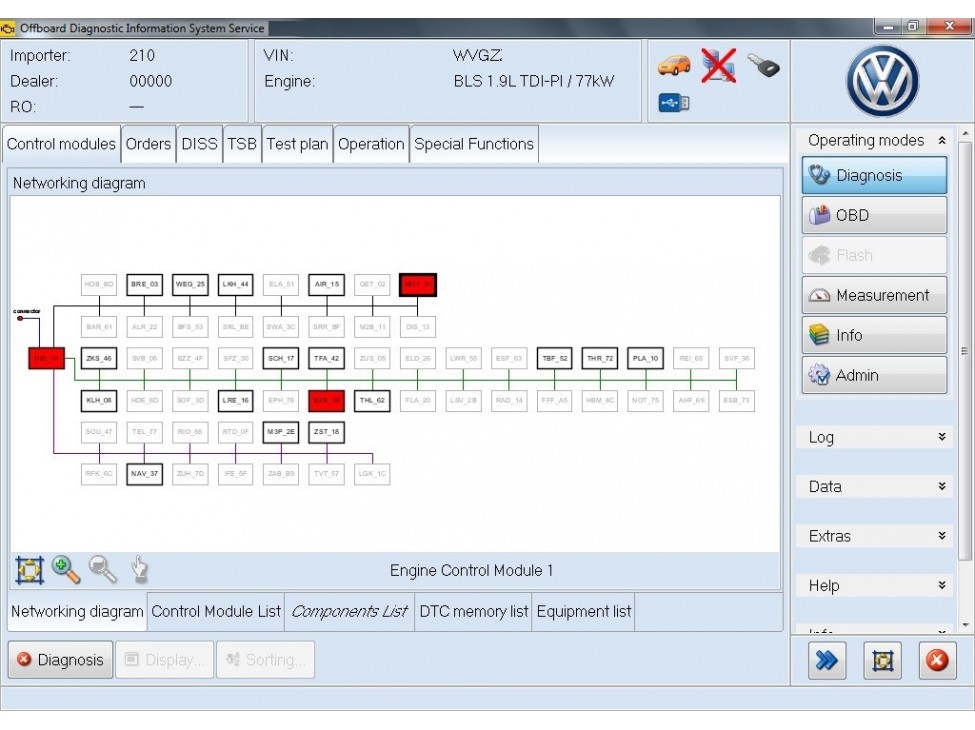Open the Special Functions tab
Screen dimensions: 975x730
point(474,143)
